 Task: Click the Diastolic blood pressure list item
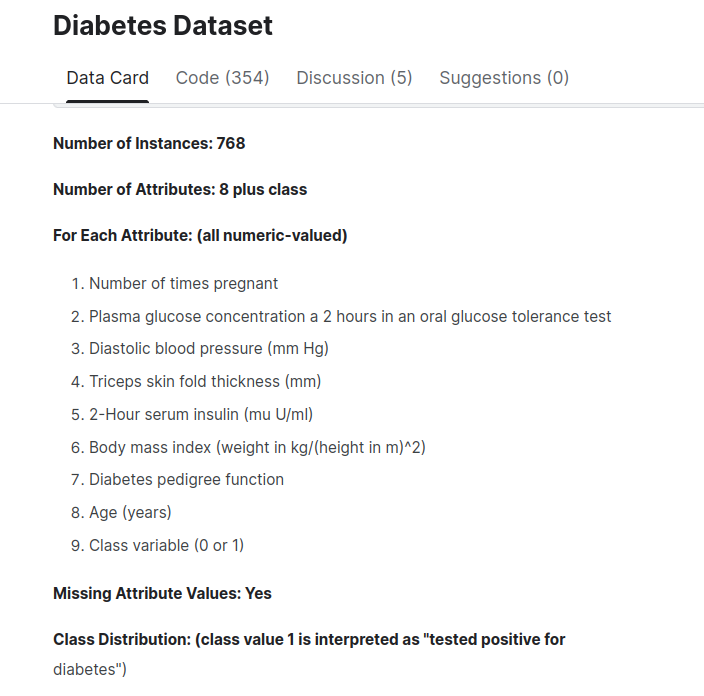208,349
